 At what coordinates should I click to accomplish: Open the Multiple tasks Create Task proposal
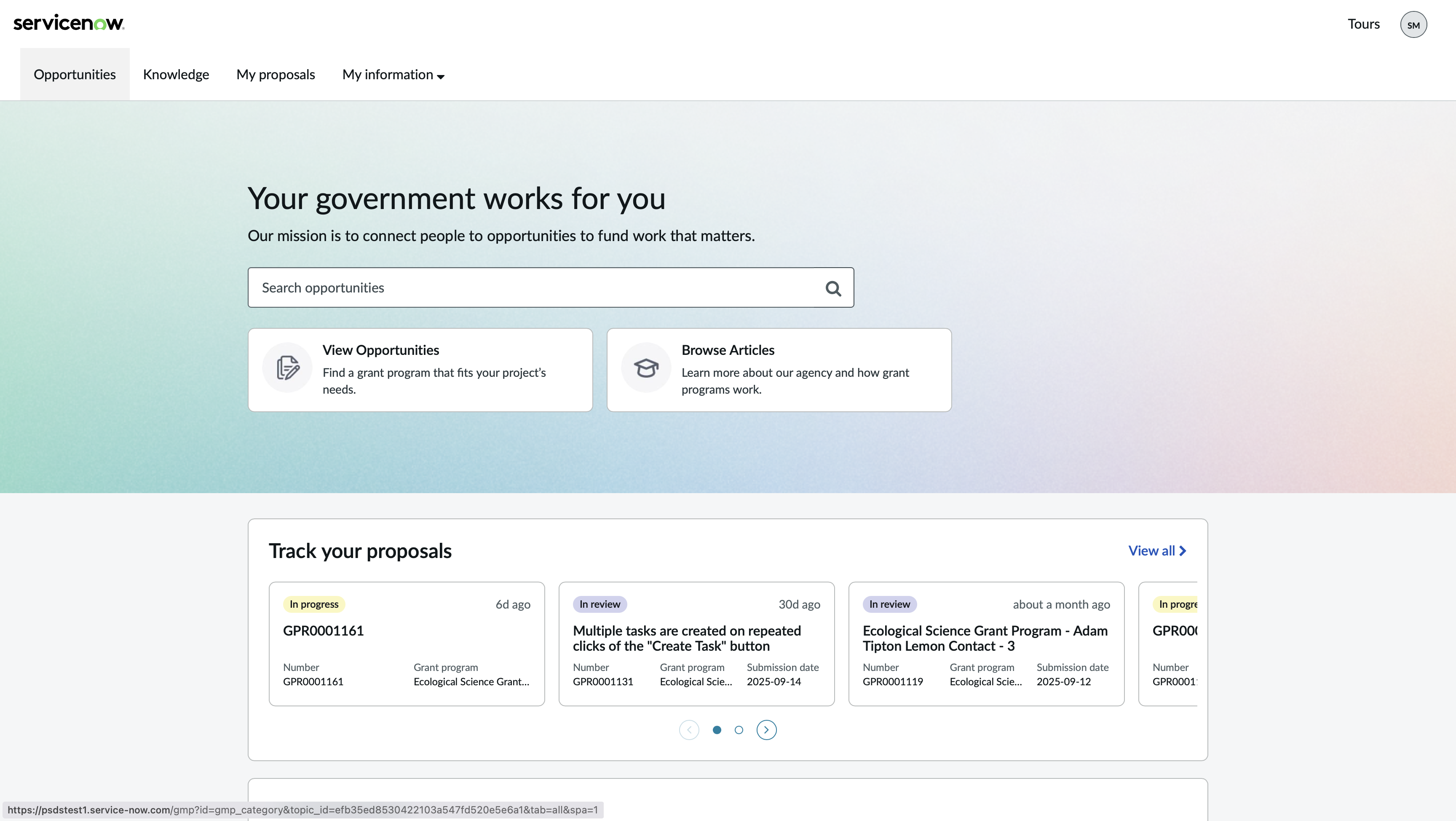click(696, 644)
